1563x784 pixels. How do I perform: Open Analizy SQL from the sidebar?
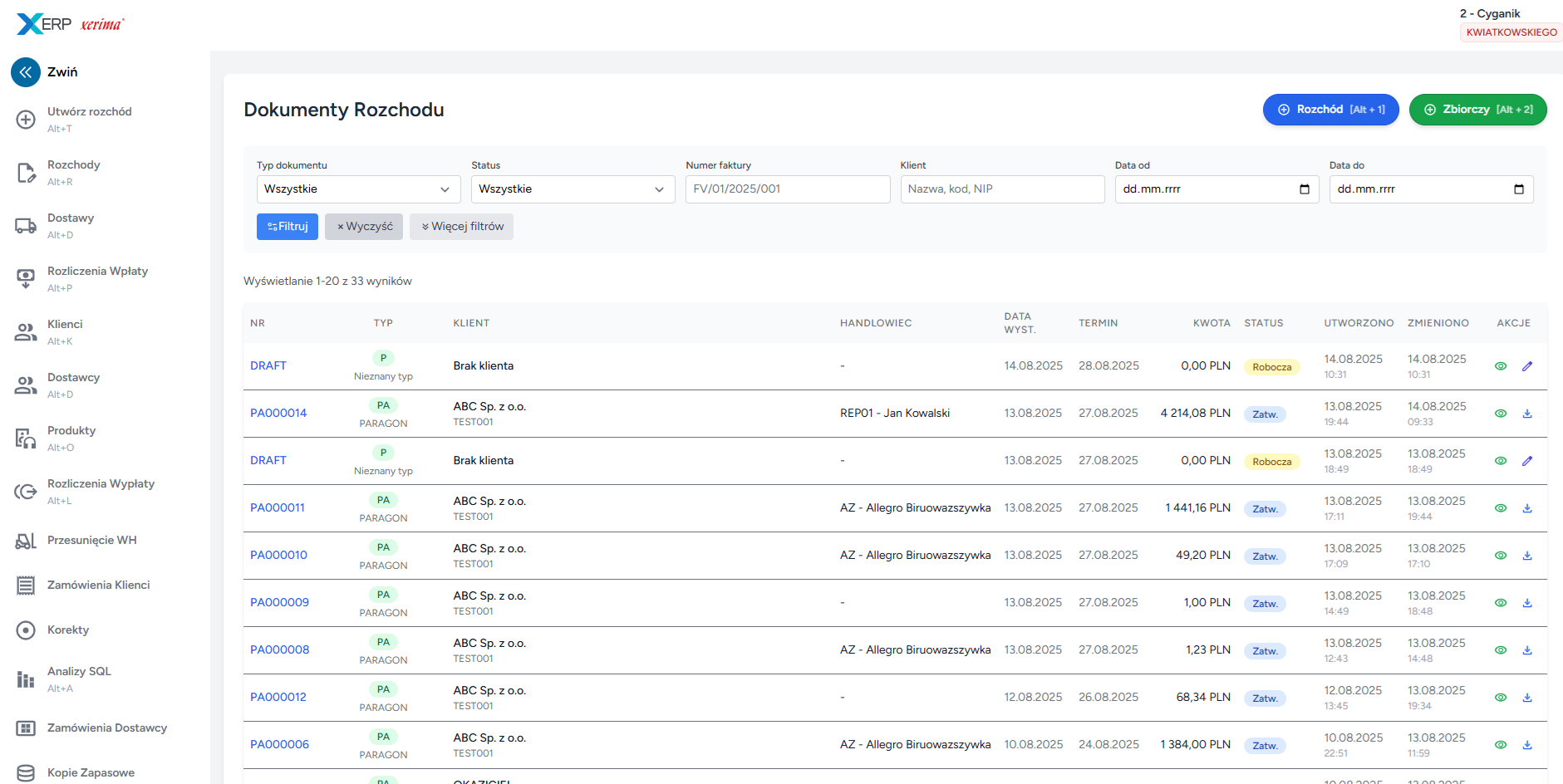pyautogui.click(x=26, y=679)
